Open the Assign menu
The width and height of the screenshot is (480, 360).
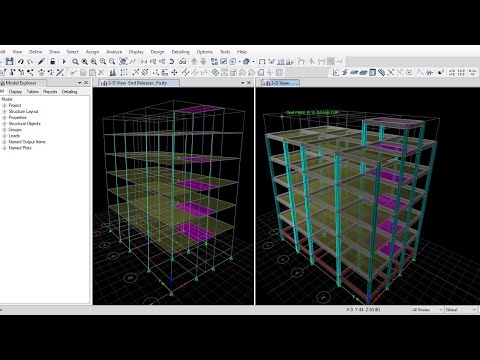[92, 52]
